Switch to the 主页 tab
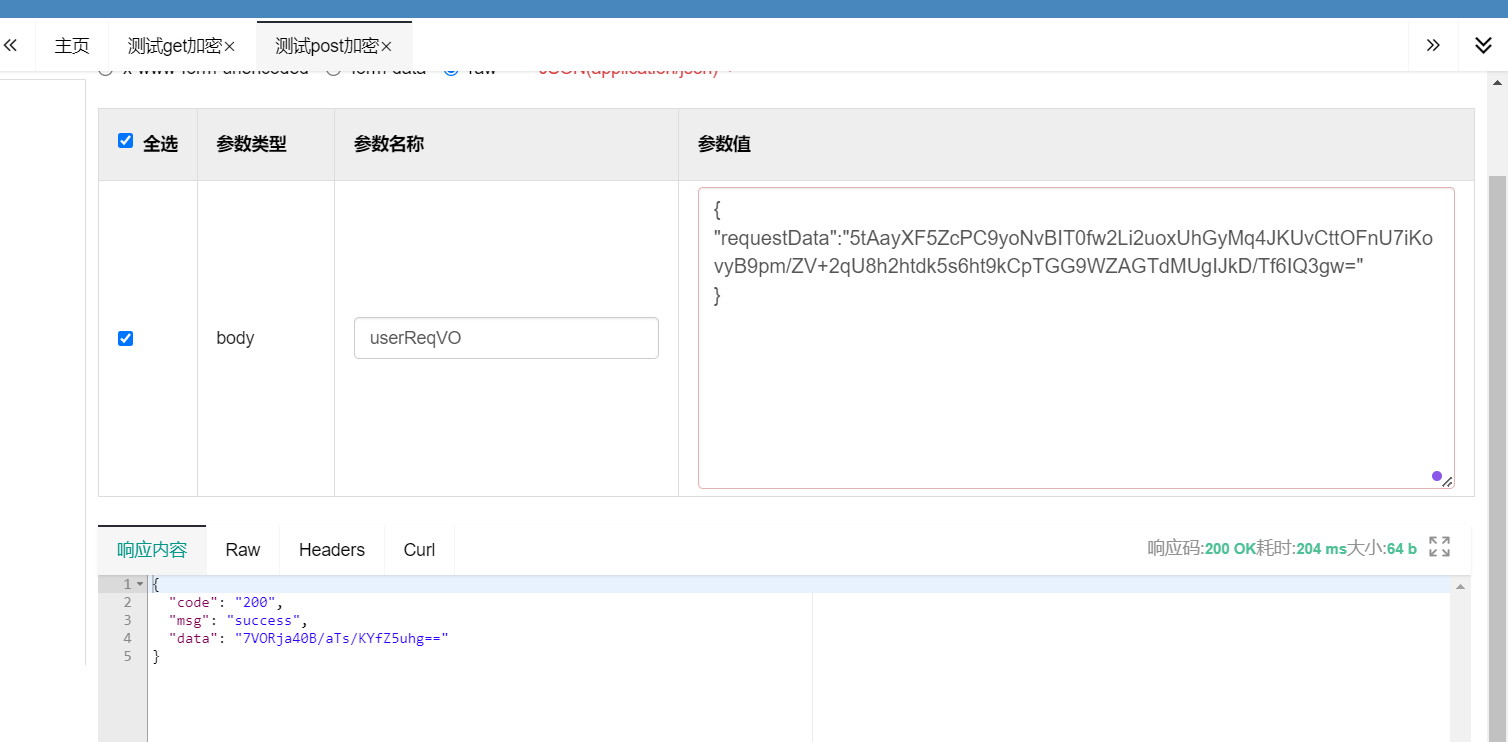Image resolution: width=1508 pixels, height=742 pixels. [x=72, y=46]
